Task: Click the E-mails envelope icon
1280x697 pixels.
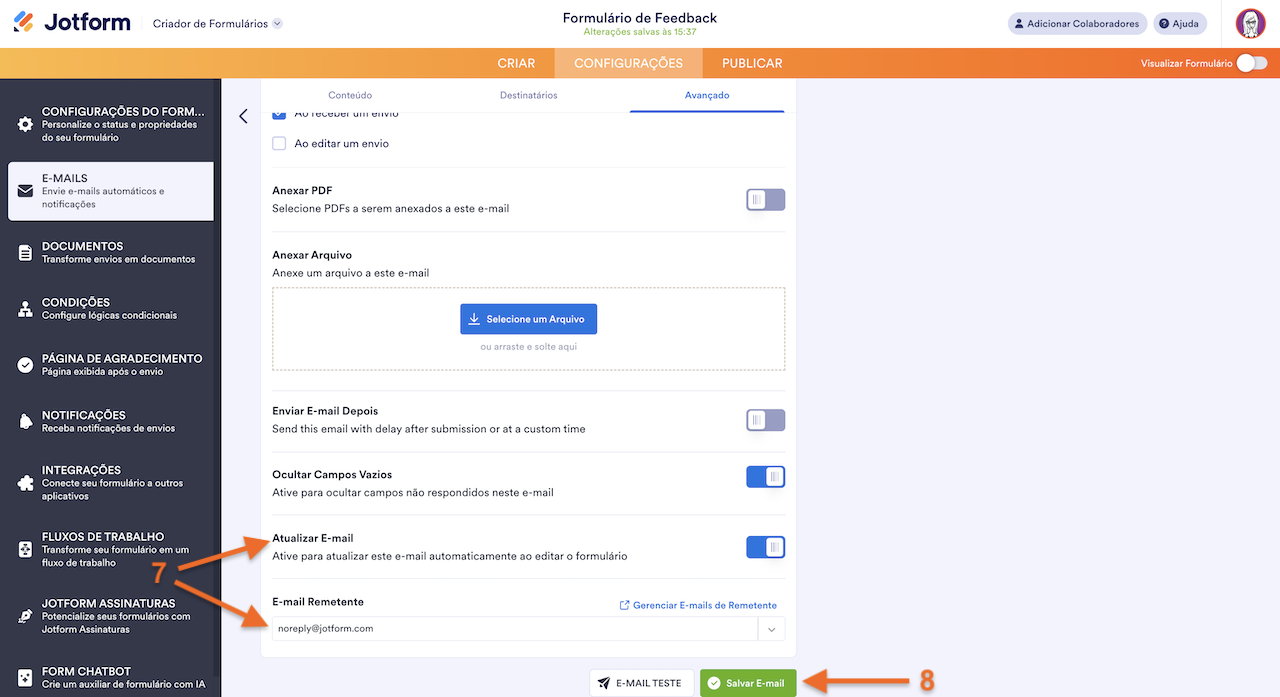Action: [x=25, y=191]
